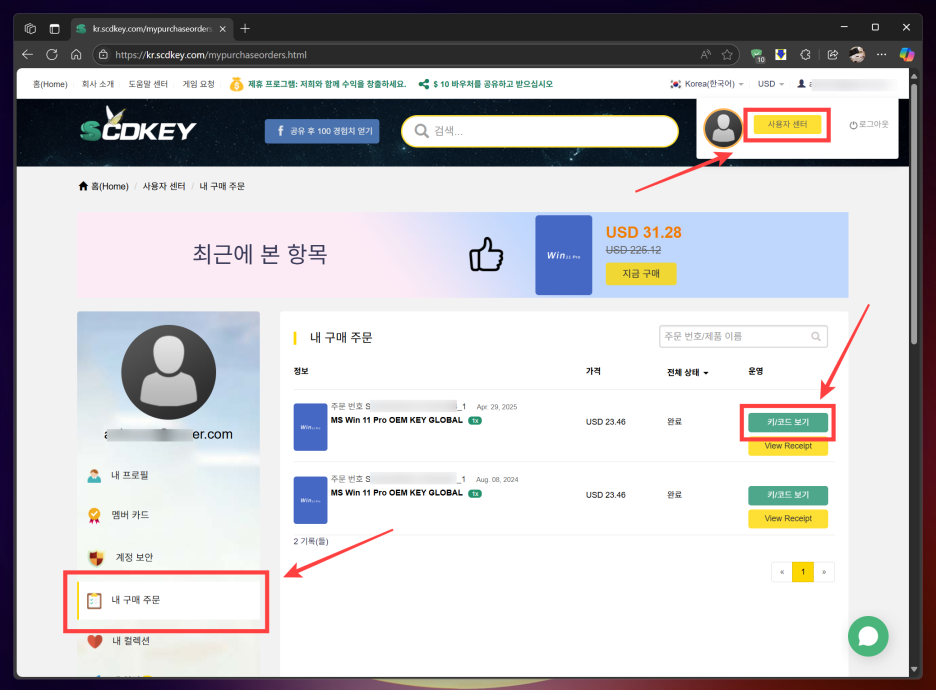View key/code for Apr 29, 2025 order

pos(788,422)
